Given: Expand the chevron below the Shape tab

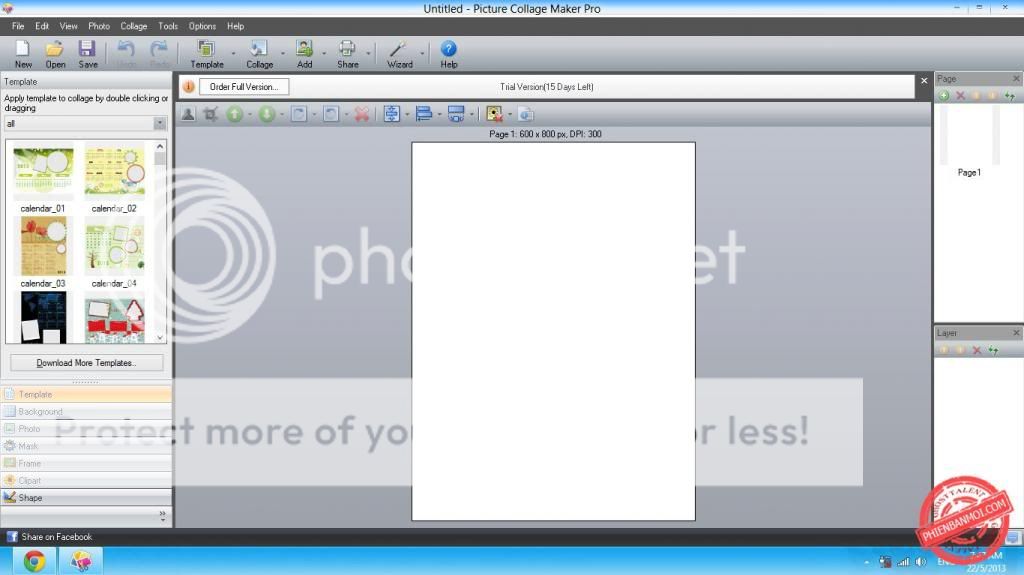Looking at the screenshot, I should pyautogui.click(x=162, y=515).
